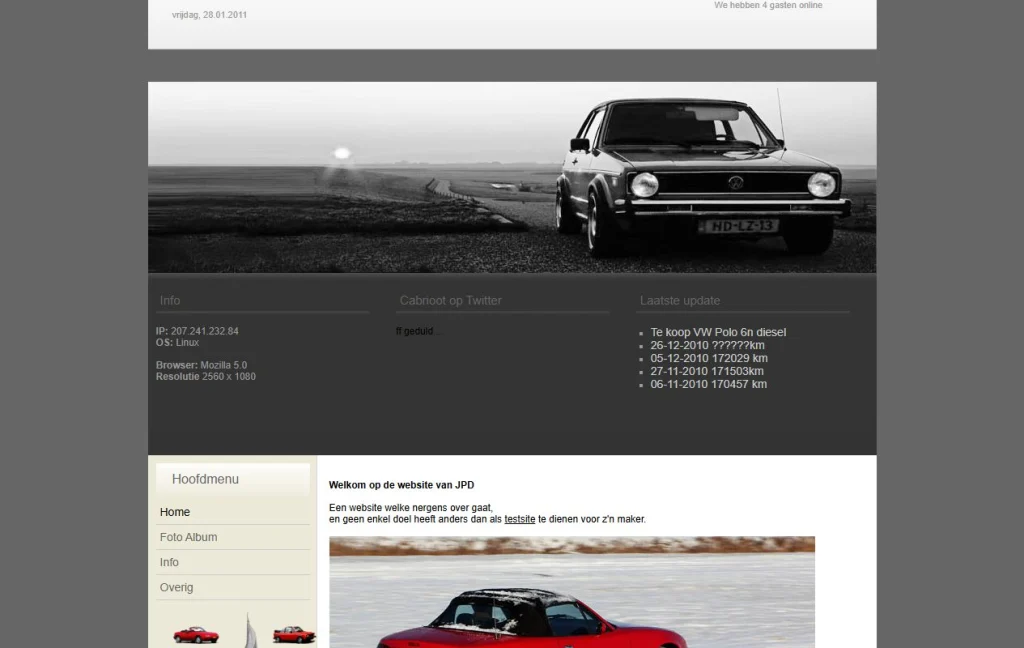This screenshot has height=648, width=1024.
Task: Follow the testsite link
Action: [519, 519]
